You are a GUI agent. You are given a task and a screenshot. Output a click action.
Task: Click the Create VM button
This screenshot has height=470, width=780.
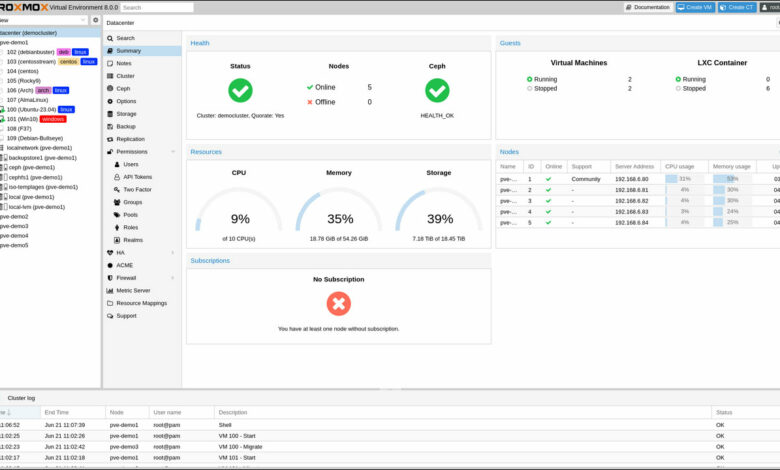[x=695, y=7]
